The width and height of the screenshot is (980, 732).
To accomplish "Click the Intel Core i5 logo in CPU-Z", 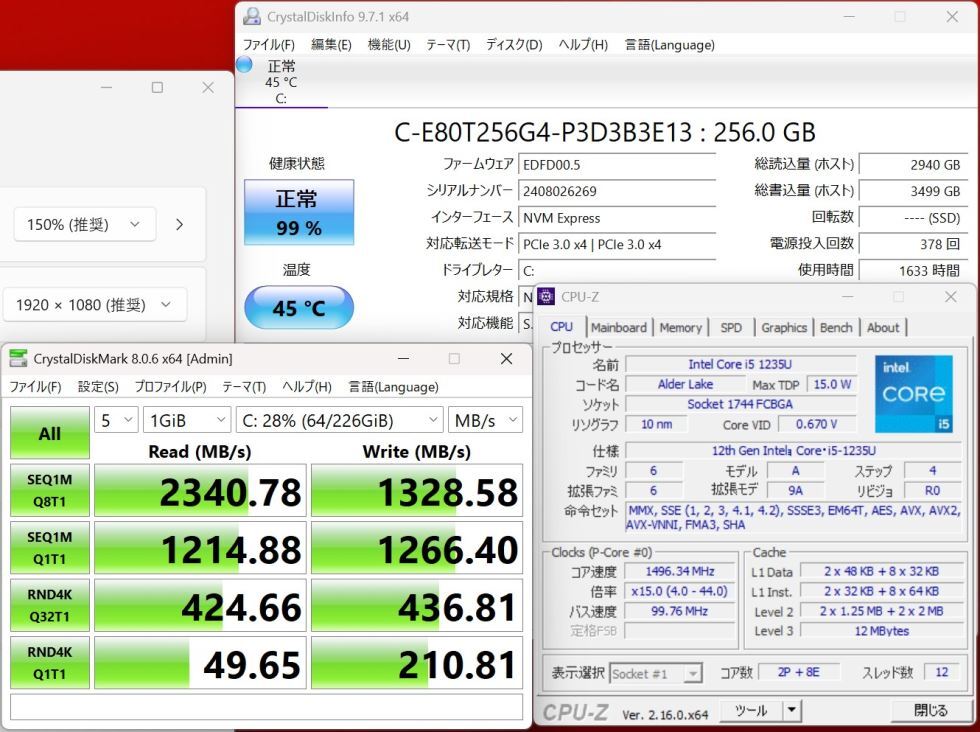I will (x=913, y=393).
